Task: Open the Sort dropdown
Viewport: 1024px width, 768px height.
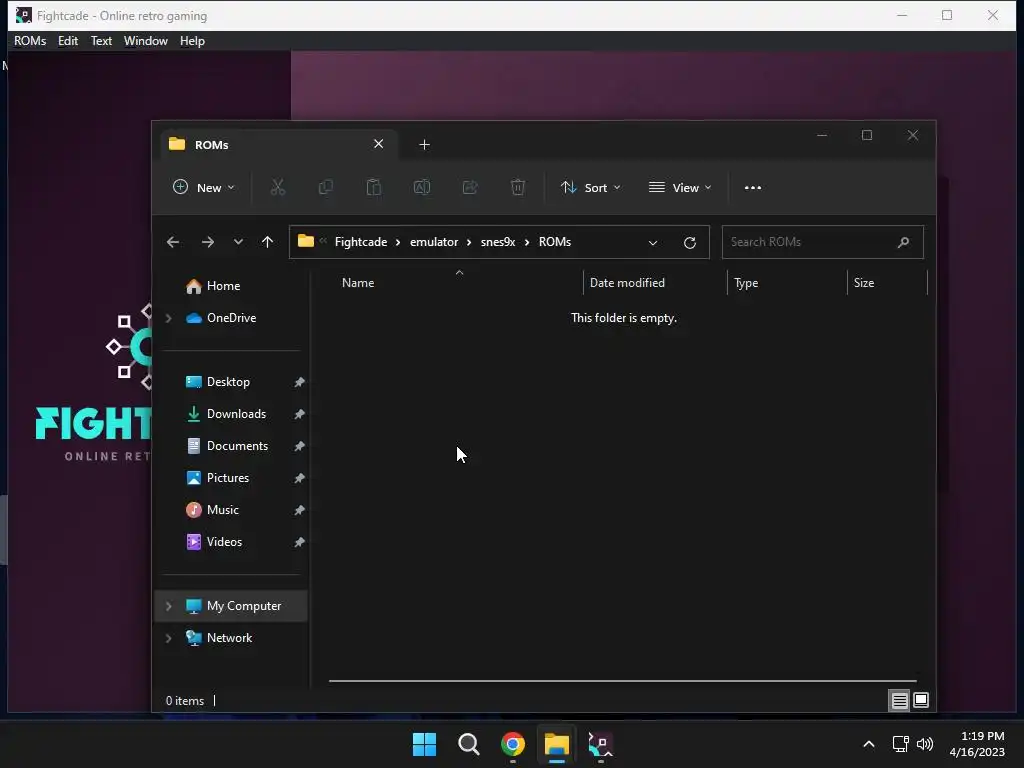Action: (x=590, y=187)
